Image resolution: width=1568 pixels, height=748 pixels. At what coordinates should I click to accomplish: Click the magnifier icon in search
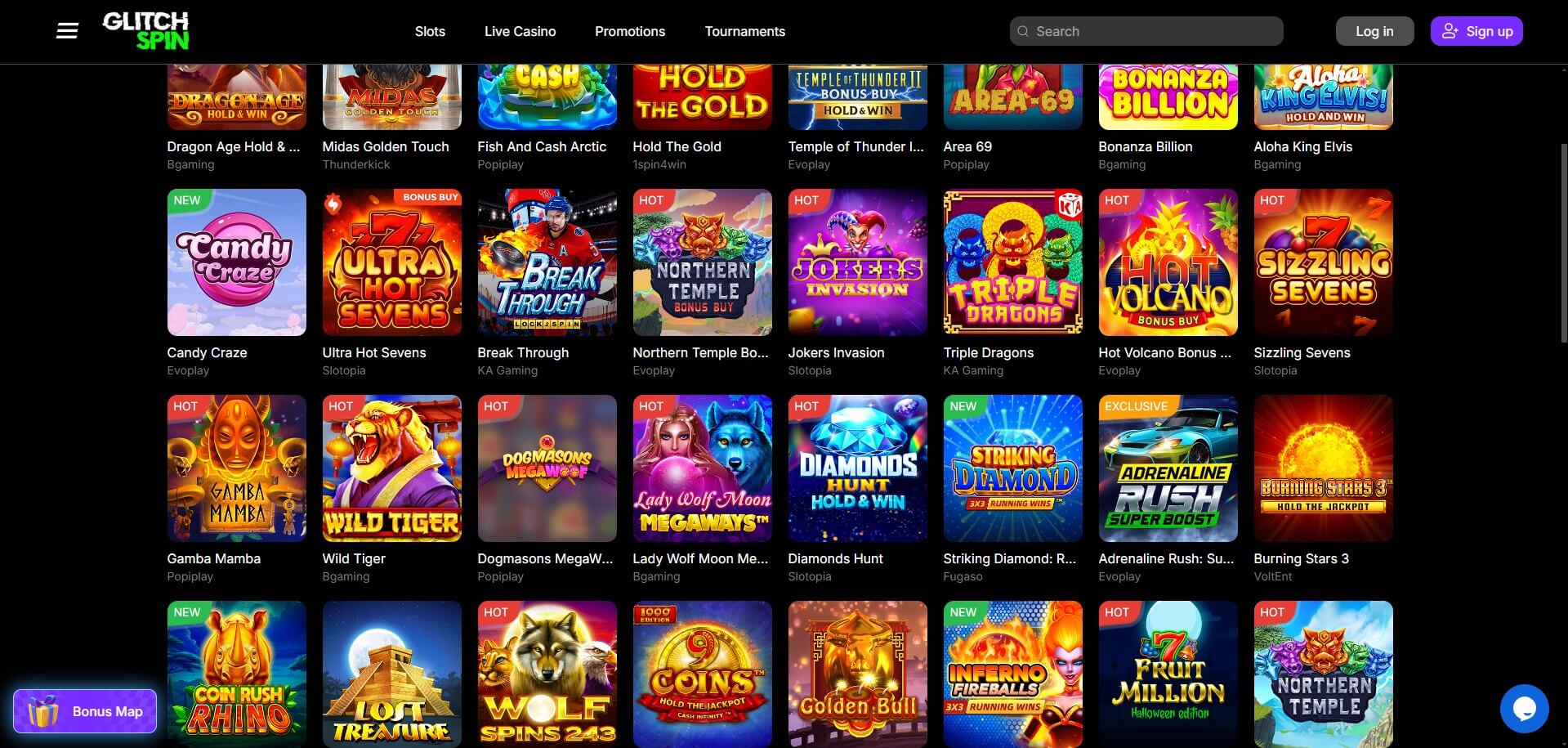pos(1023,31)
